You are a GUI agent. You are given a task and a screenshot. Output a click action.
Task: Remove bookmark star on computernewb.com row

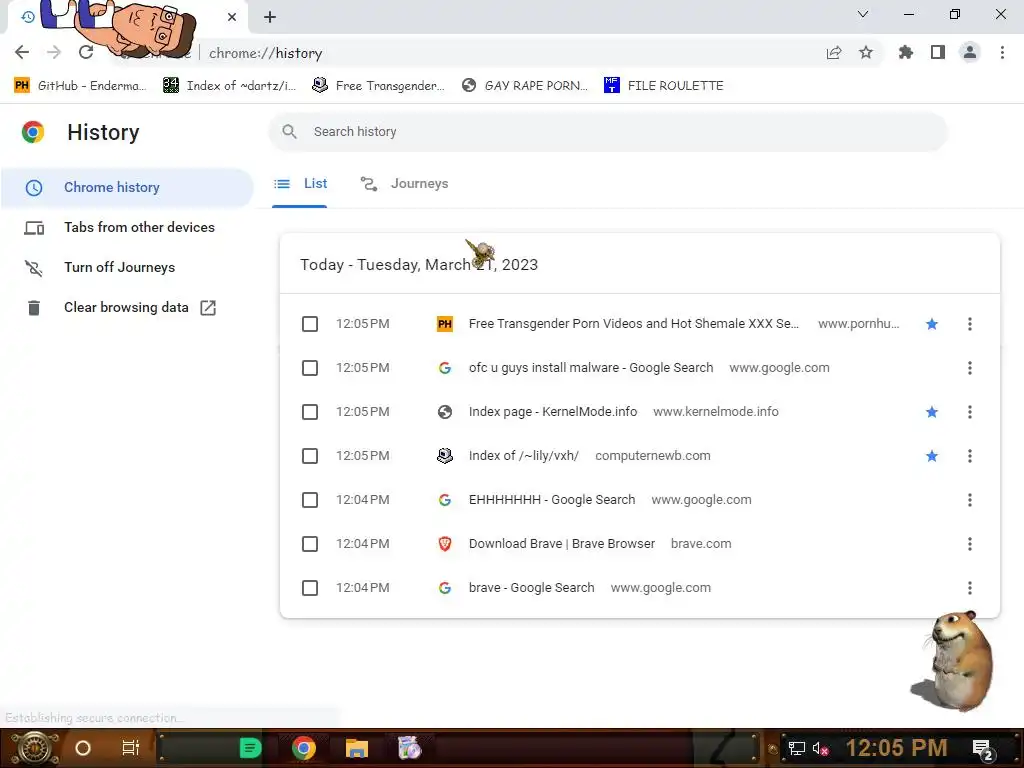pyautogui.click(x=932, y=456)
